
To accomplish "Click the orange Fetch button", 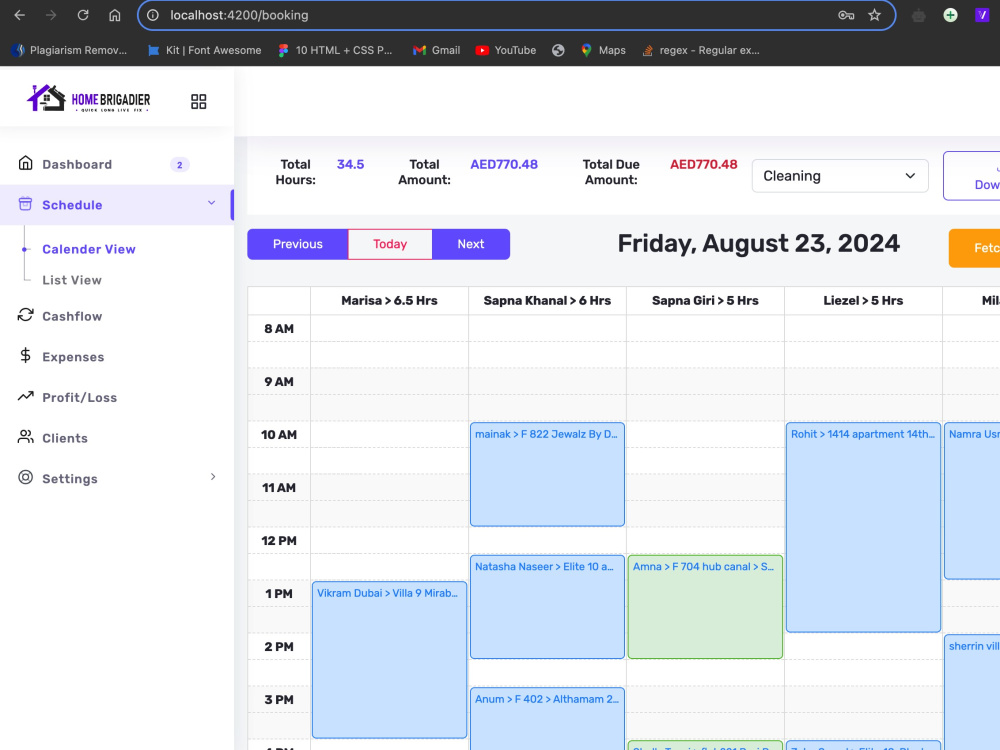I will click(x=974, y=248).
